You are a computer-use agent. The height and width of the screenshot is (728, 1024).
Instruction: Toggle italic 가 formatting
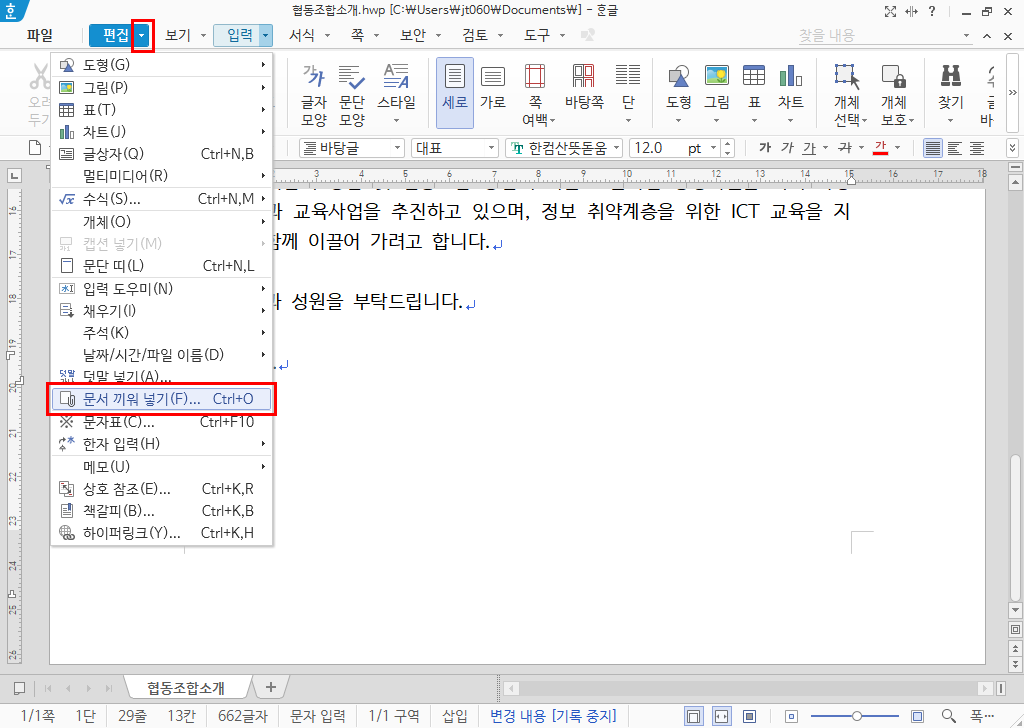tap(788, 148)
